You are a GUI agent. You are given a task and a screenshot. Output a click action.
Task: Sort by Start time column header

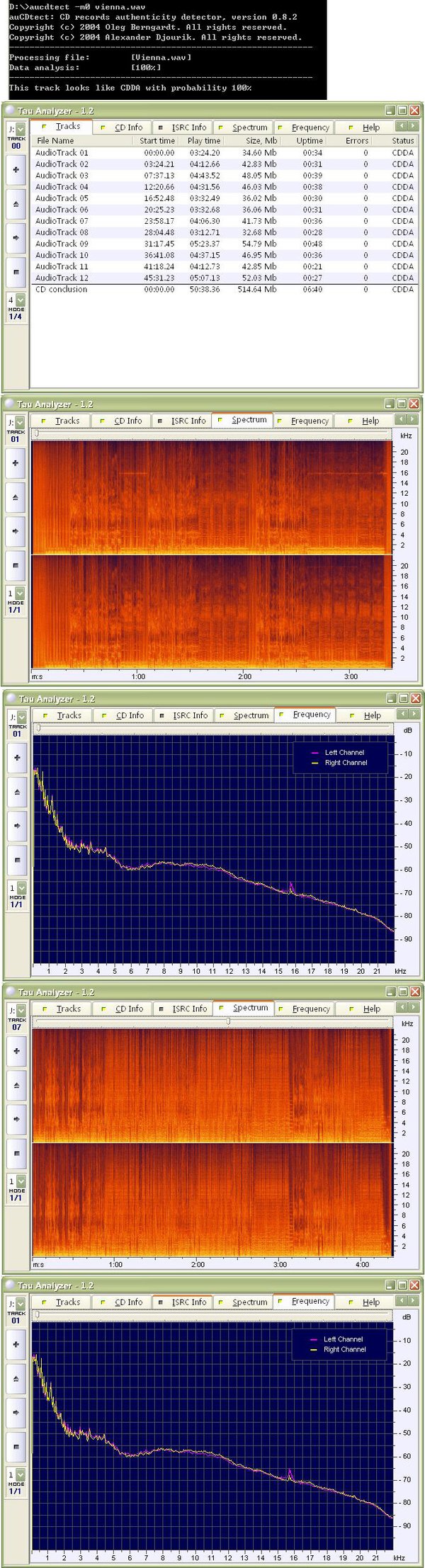pos(156,141)
